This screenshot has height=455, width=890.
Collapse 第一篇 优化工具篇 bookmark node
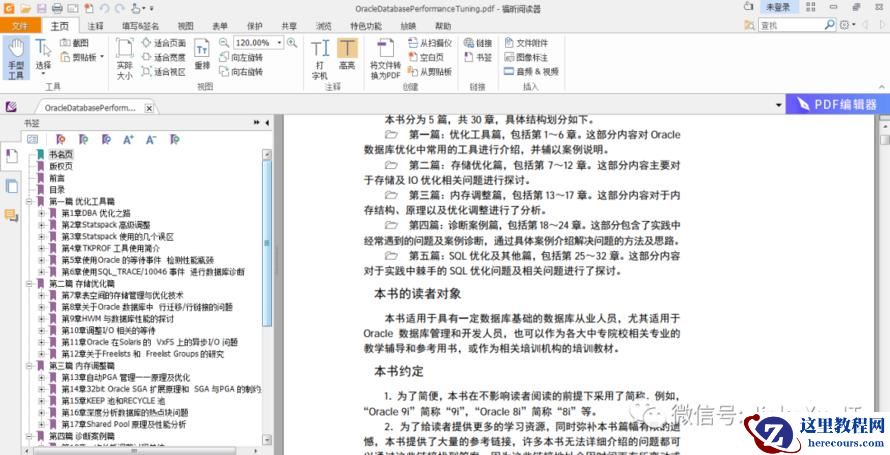[28, 201]
